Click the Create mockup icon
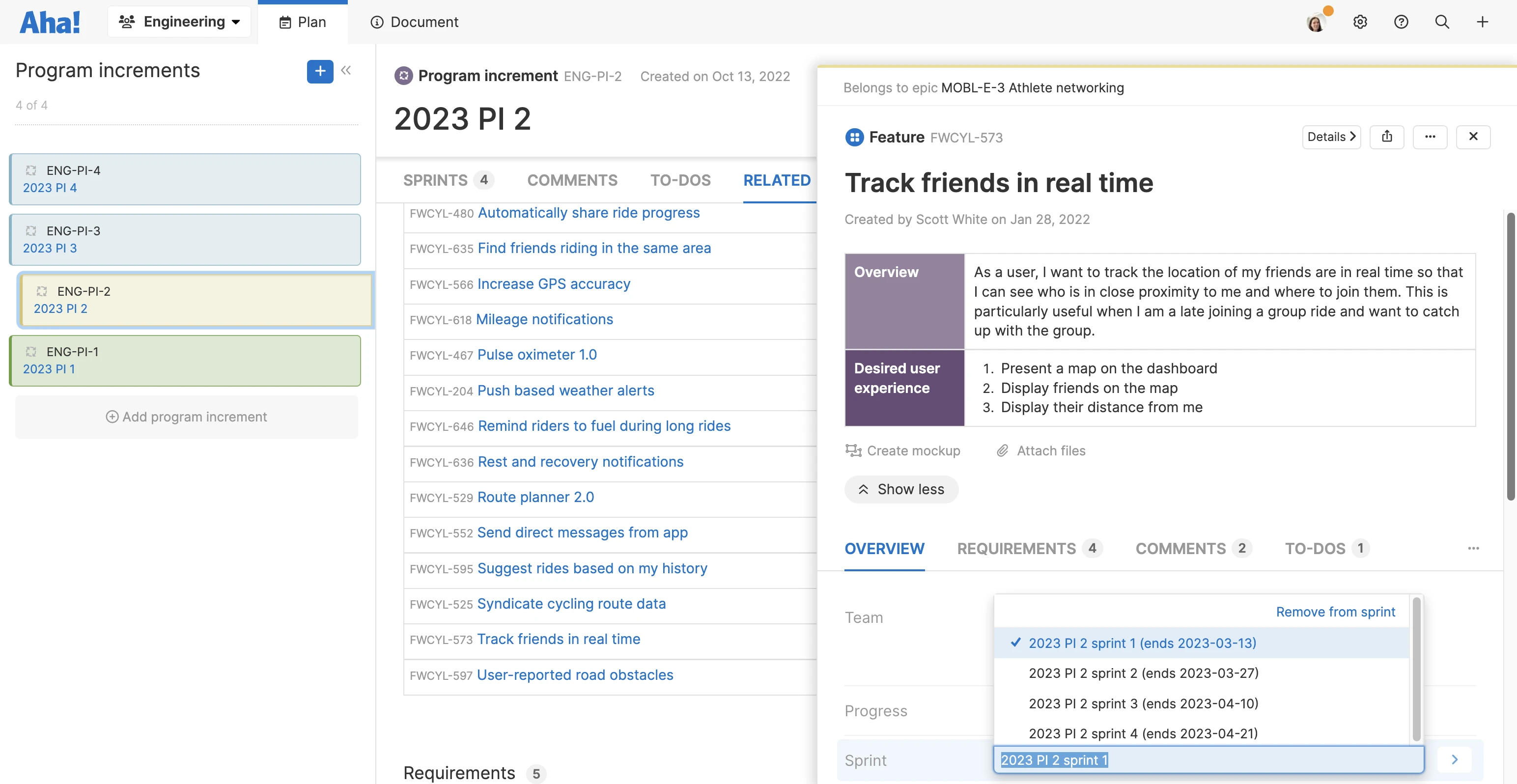The height and width of the screenshot is (784, 1517). [x=853, y=450]
